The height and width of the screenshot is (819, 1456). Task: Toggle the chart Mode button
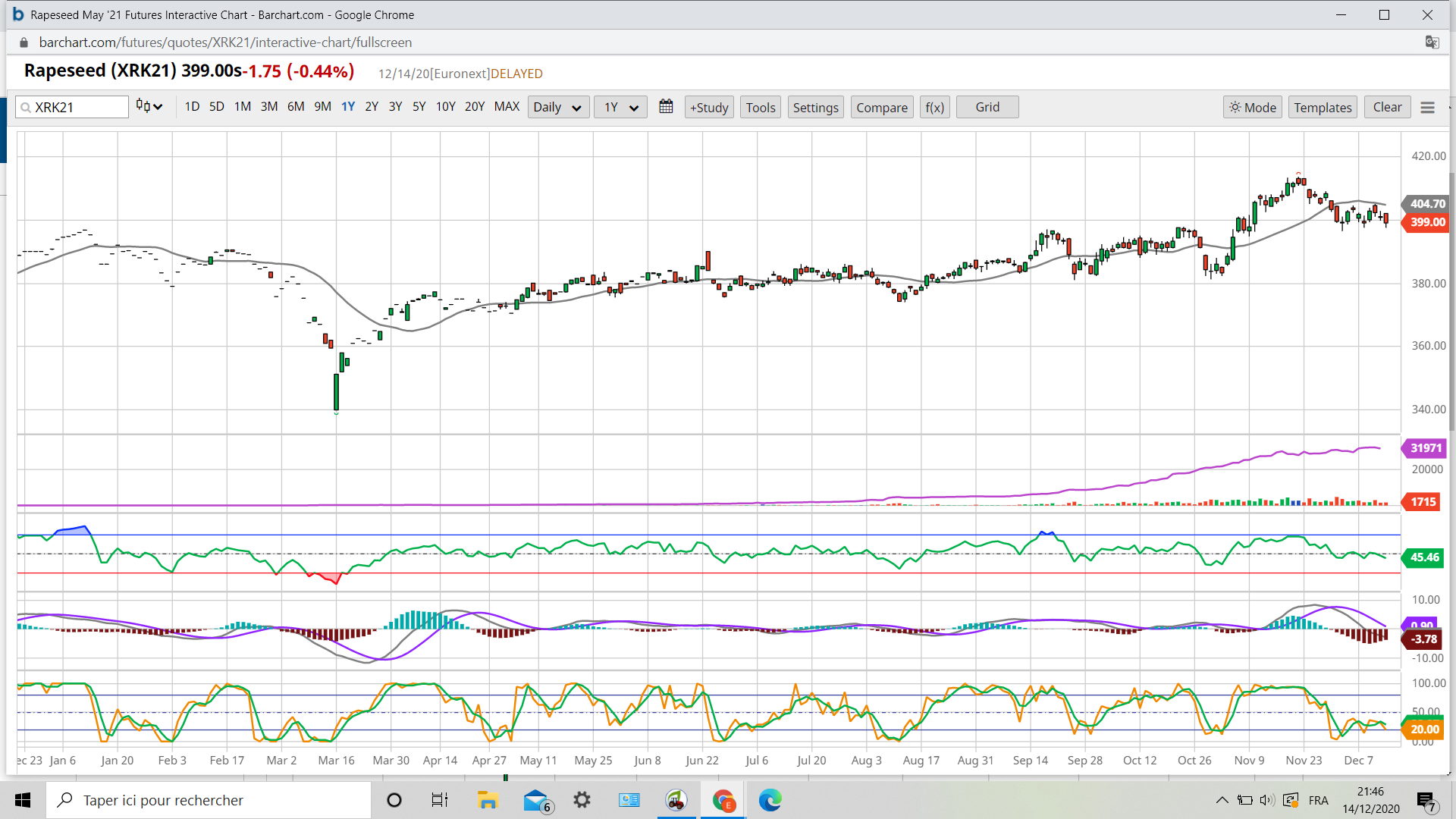pyautogui.click(x=1252, y=107)
